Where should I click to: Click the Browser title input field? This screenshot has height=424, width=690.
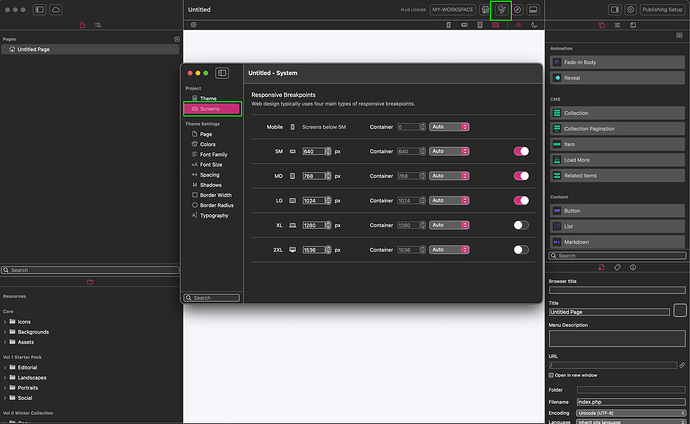click(x=617, y=290)
